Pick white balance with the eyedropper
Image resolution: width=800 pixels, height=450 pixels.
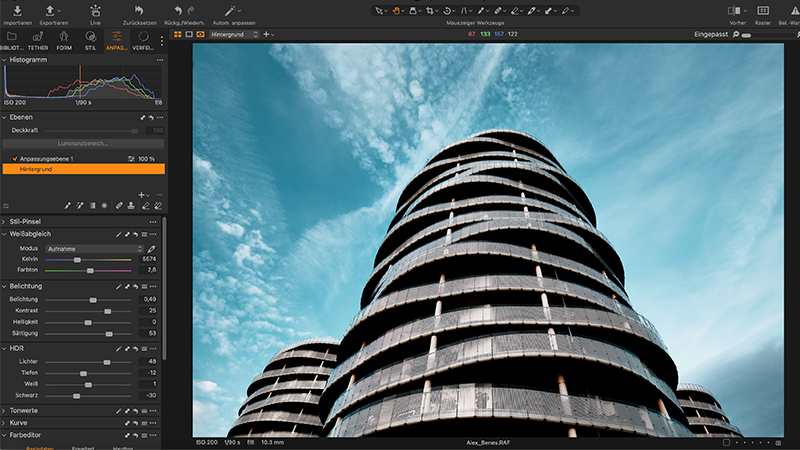pyautogui.click(x=152, y=247)
